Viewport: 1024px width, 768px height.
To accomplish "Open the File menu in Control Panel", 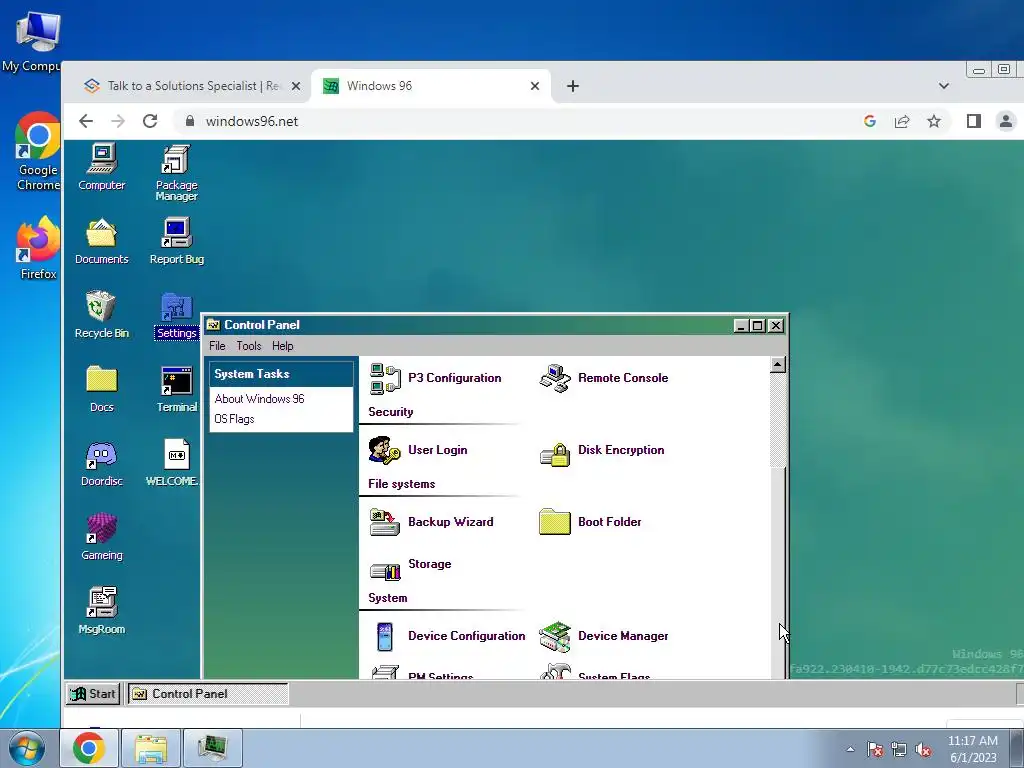I will [x=217, y=346].
